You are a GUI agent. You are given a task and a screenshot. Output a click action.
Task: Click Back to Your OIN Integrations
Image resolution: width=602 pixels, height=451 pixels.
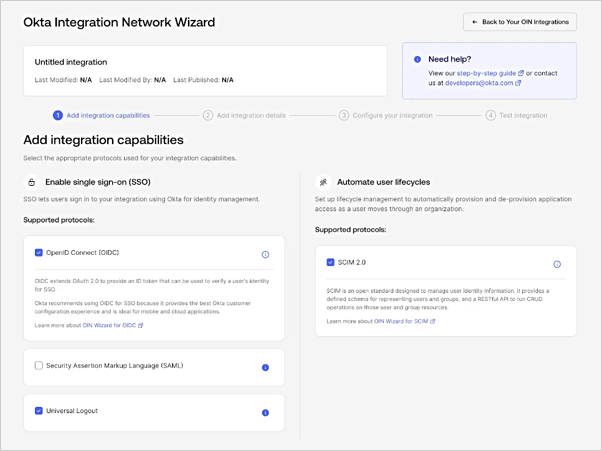coord(520,22)
